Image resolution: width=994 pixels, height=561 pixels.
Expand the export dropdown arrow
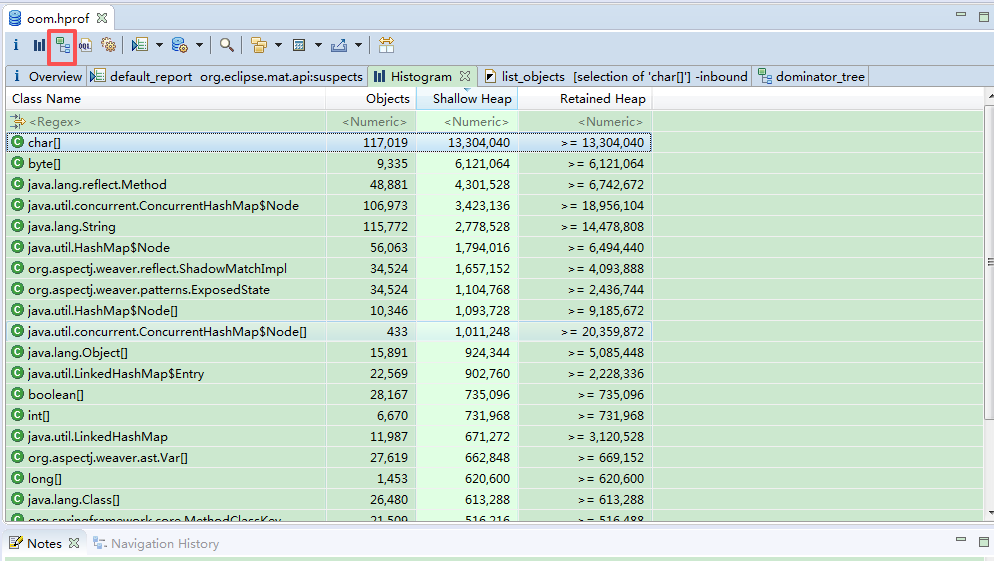coord(358,45)
